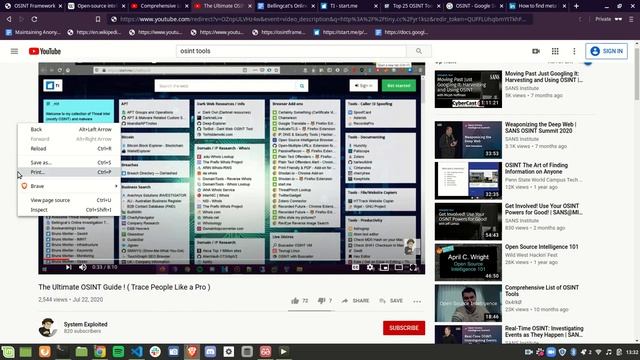Close the OSINT Framework tab
Image resolution: width=640 pixels, height=360 pixels.
(60, 6)
